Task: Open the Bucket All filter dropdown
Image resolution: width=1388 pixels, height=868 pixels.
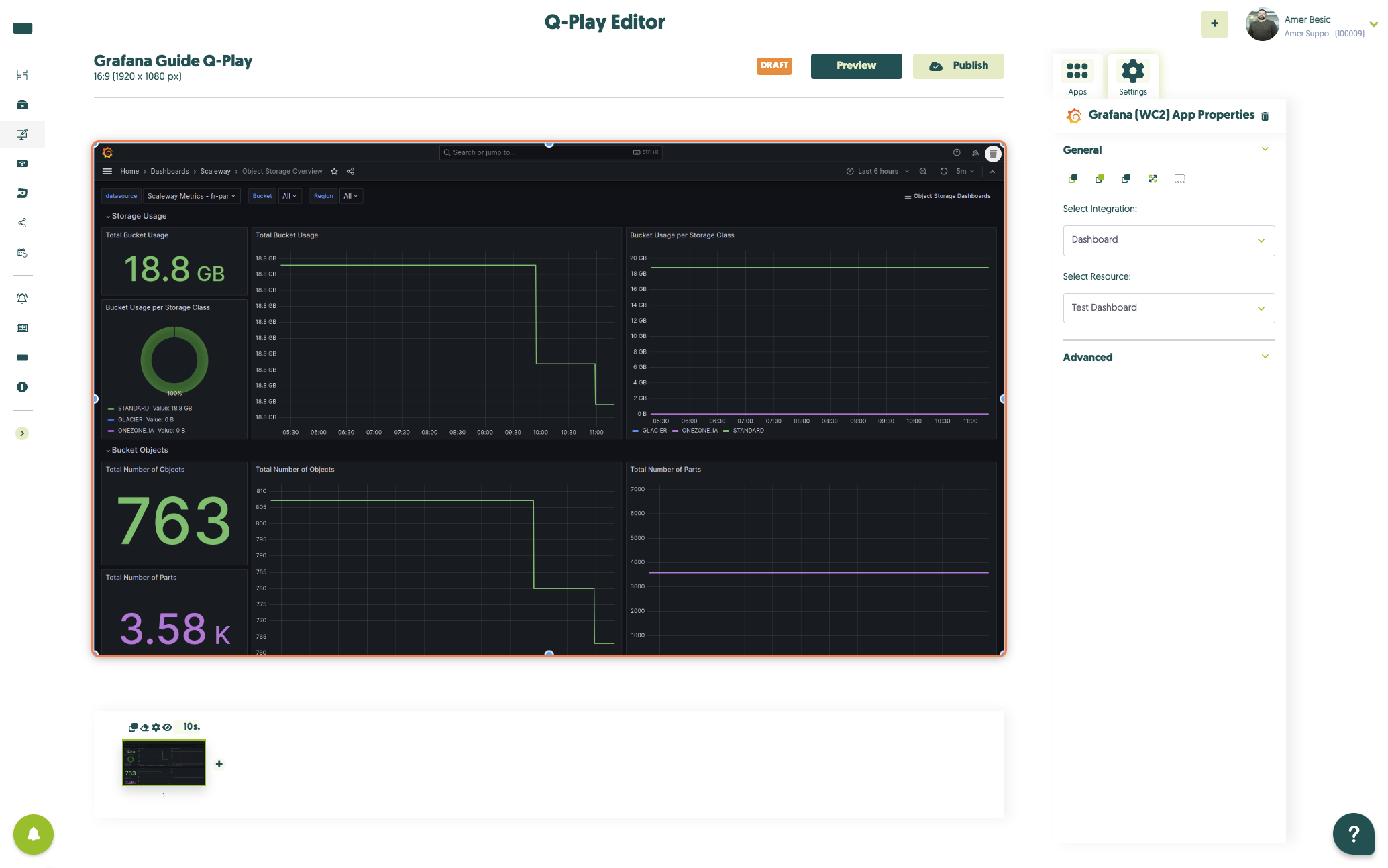Action: (289, 197)
